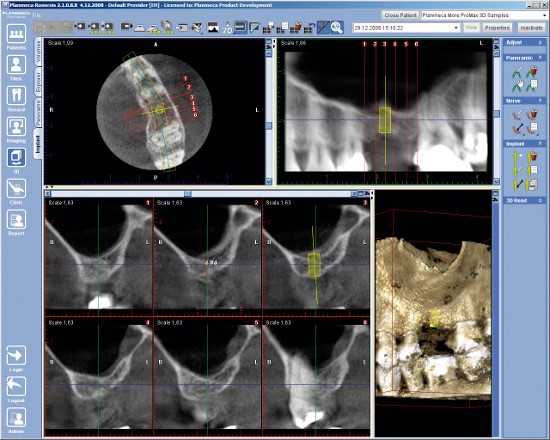Click the Properties button

pos(497,28)
